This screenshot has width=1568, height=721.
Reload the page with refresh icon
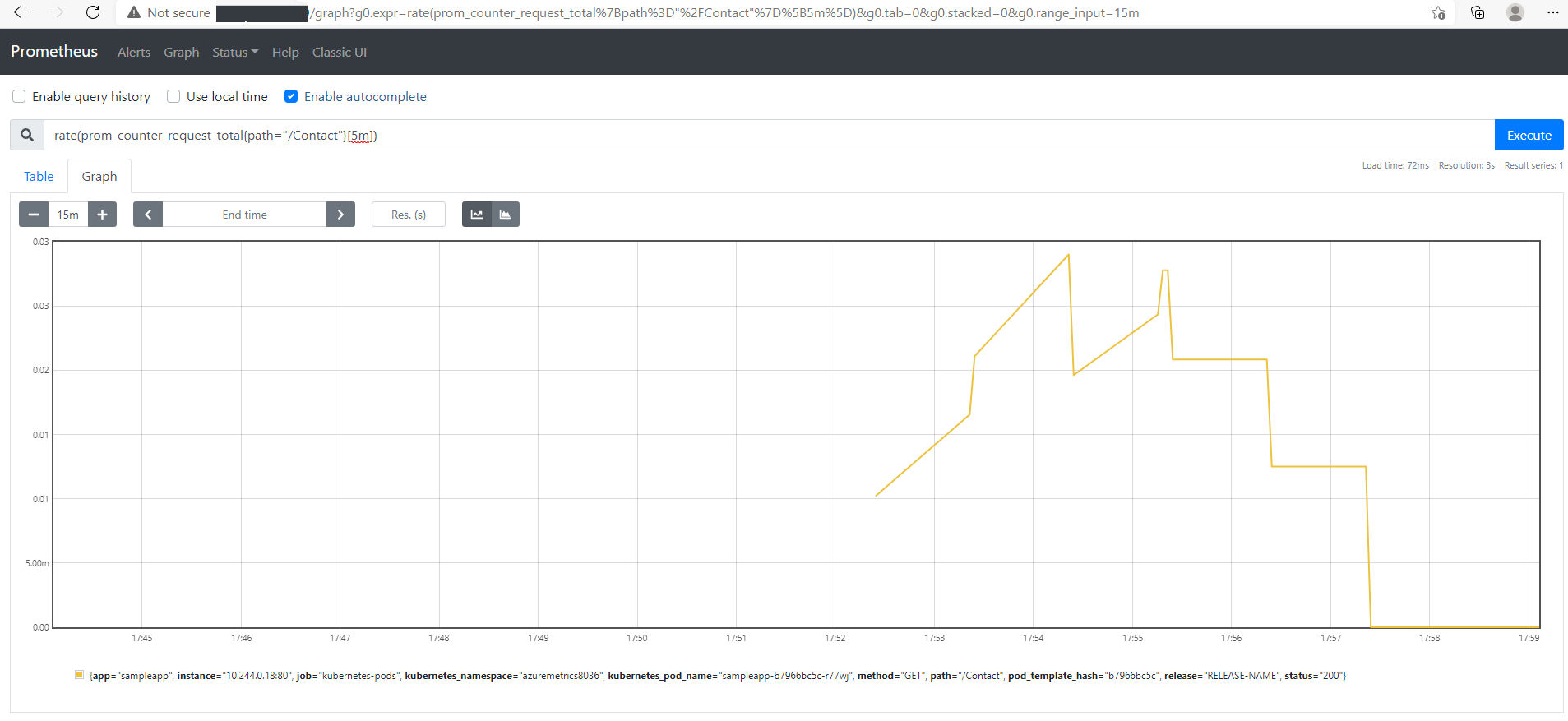[x=93, y=12]
